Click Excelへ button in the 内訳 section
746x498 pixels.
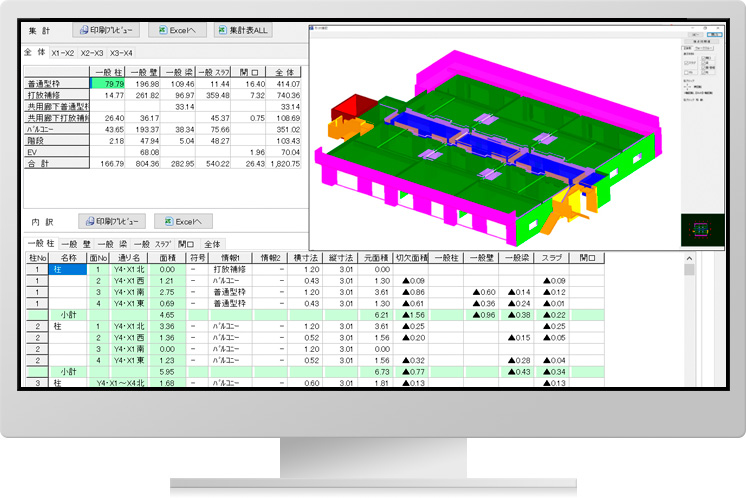click(x=183, y=221)
